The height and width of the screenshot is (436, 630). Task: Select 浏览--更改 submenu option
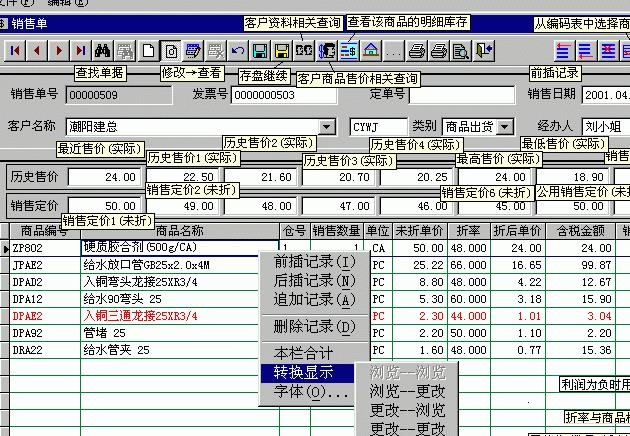pyautogui.click(x=407, y=391)
